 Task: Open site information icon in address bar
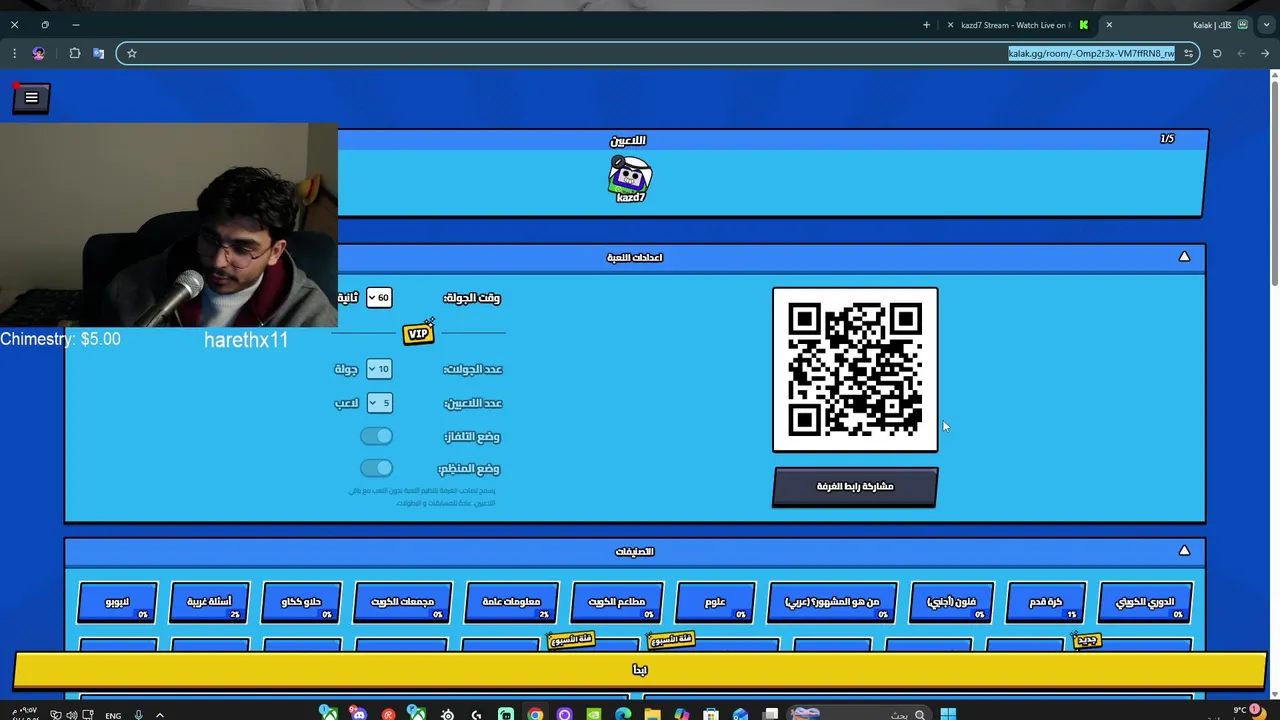pyautogui.click(x=1188, y=53)
